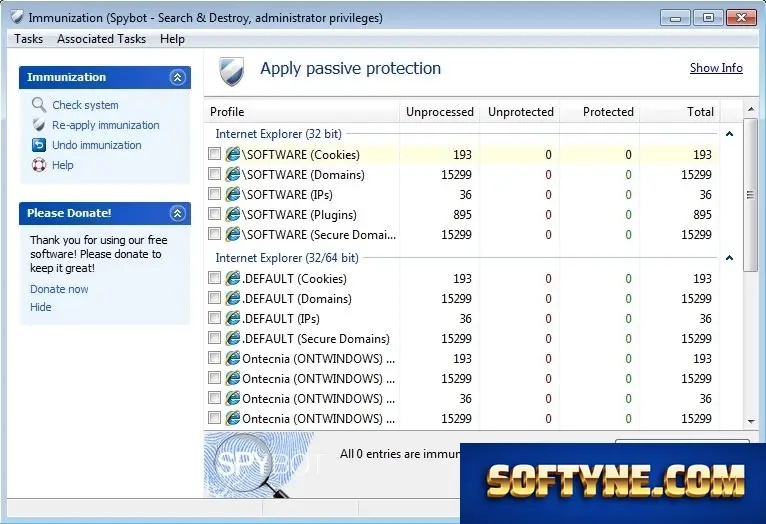This screenshot has height=524, width=766.
Task: Tick the \SOFTWARE (Domains) checkbox
Action: (x=214, y=174)
